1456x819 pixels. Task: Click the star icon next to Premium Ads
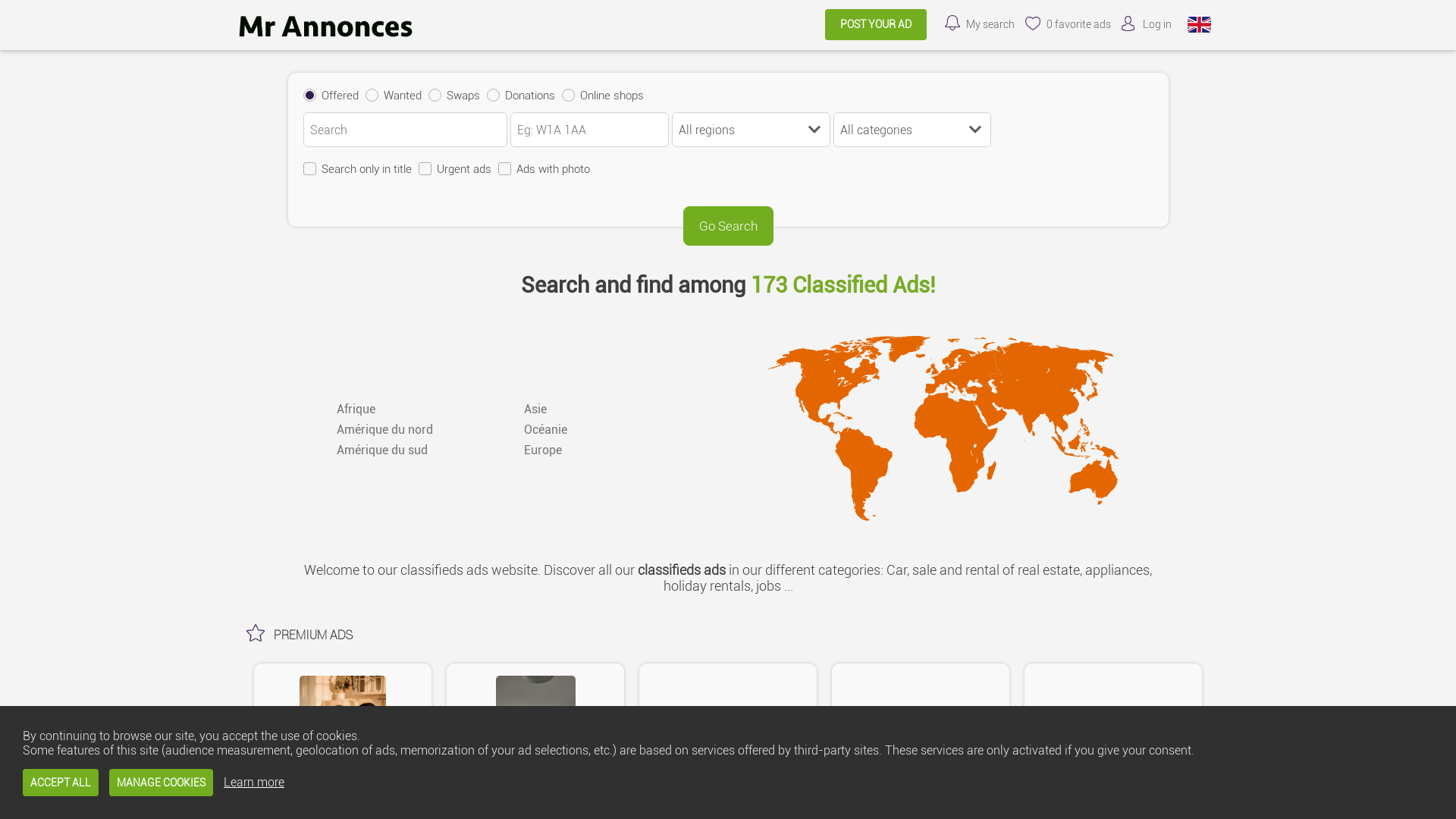255,633
